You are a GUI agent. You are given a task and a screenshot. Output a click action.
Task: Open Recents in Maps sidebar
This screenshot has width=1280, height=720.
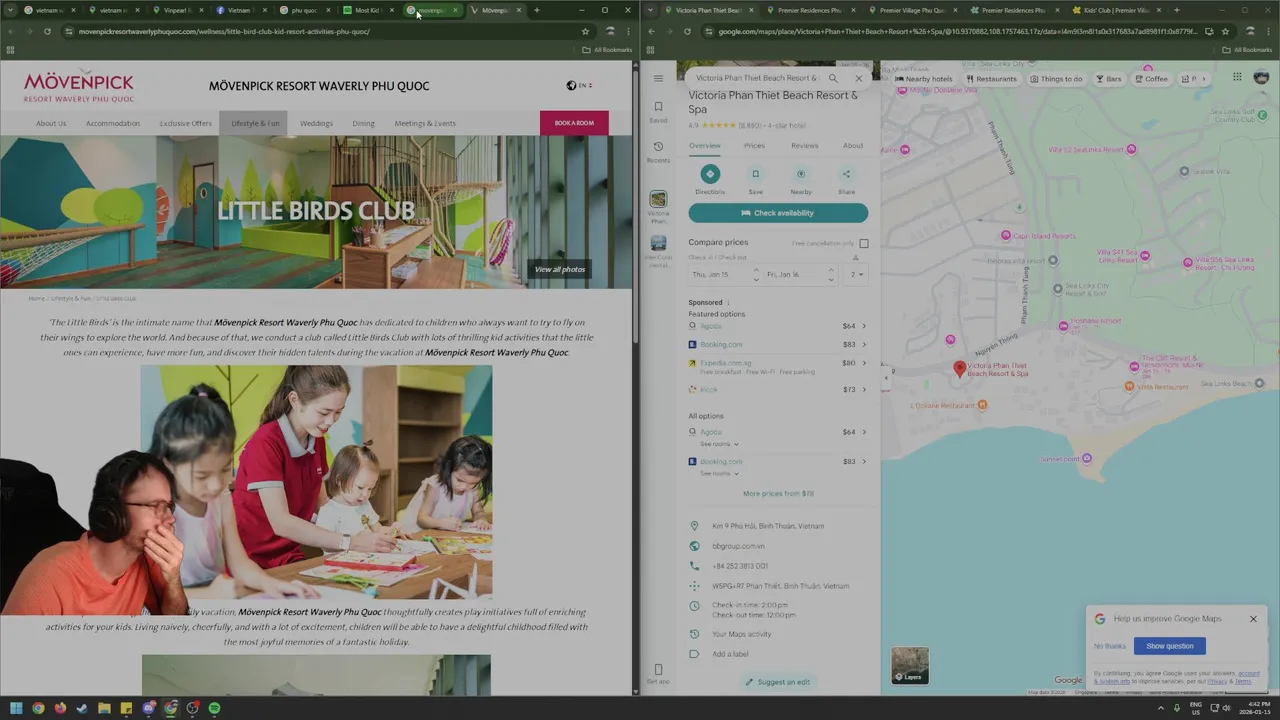tap(658, 151)
